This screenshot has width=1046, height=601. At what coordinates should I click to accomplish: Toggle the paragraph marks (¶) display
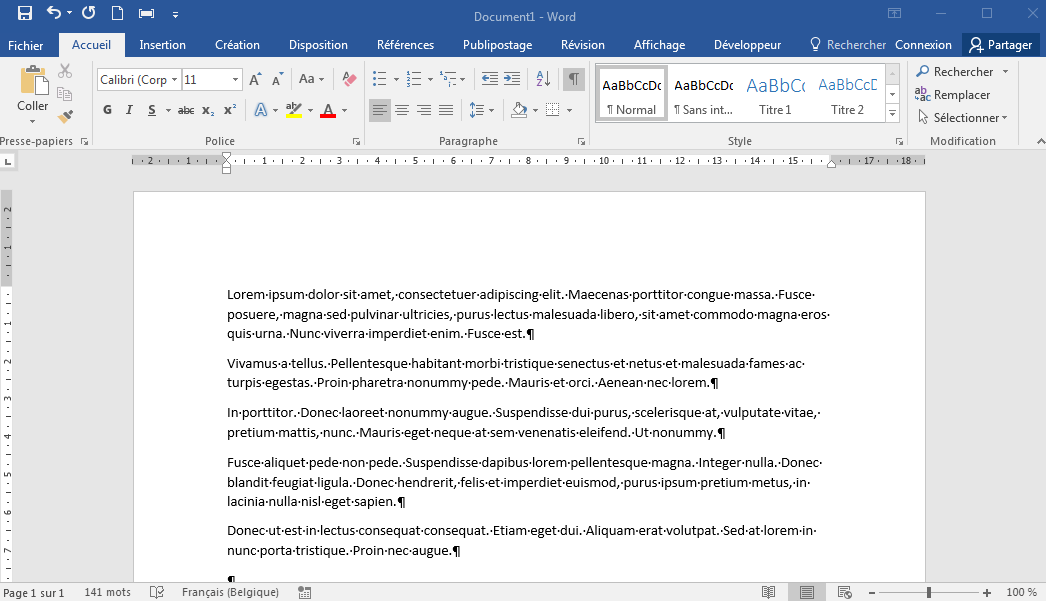tap(573, 79)
